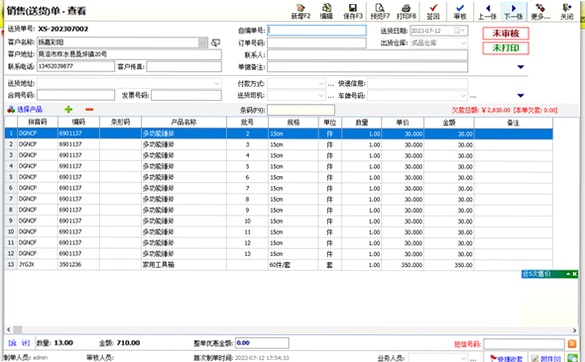Viewport: 585px width, 362px height.
Task: Click the 拼音码 column header
Action: (37, 122)
